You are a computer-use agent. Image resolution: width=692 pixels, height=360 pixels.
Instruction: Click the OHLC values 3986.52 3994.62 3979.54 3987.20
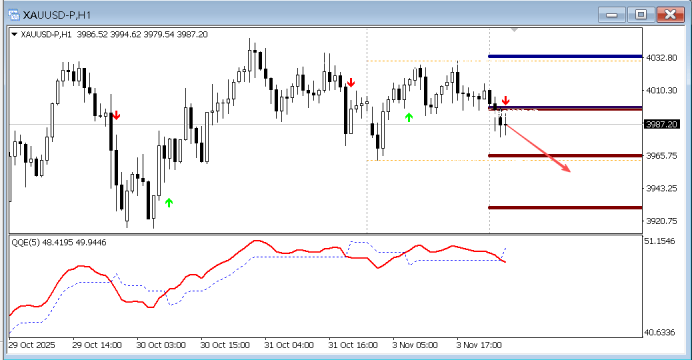142,34
